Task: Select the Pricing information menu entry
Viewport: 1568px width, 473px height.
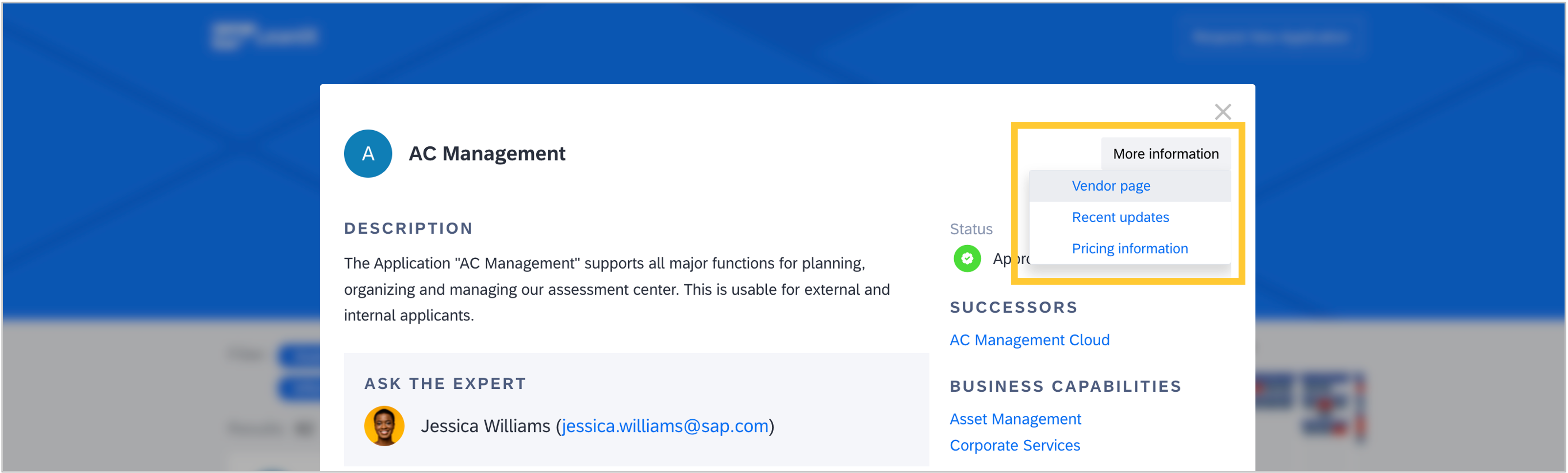Action: pyautogui.click(x=1129, y=248)
